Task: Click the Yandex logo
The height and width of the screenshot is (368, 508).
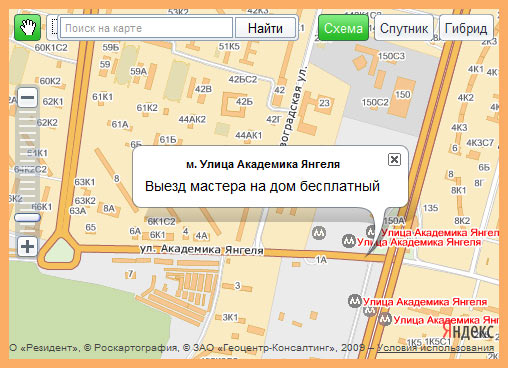Action: (x=468, y=331)
